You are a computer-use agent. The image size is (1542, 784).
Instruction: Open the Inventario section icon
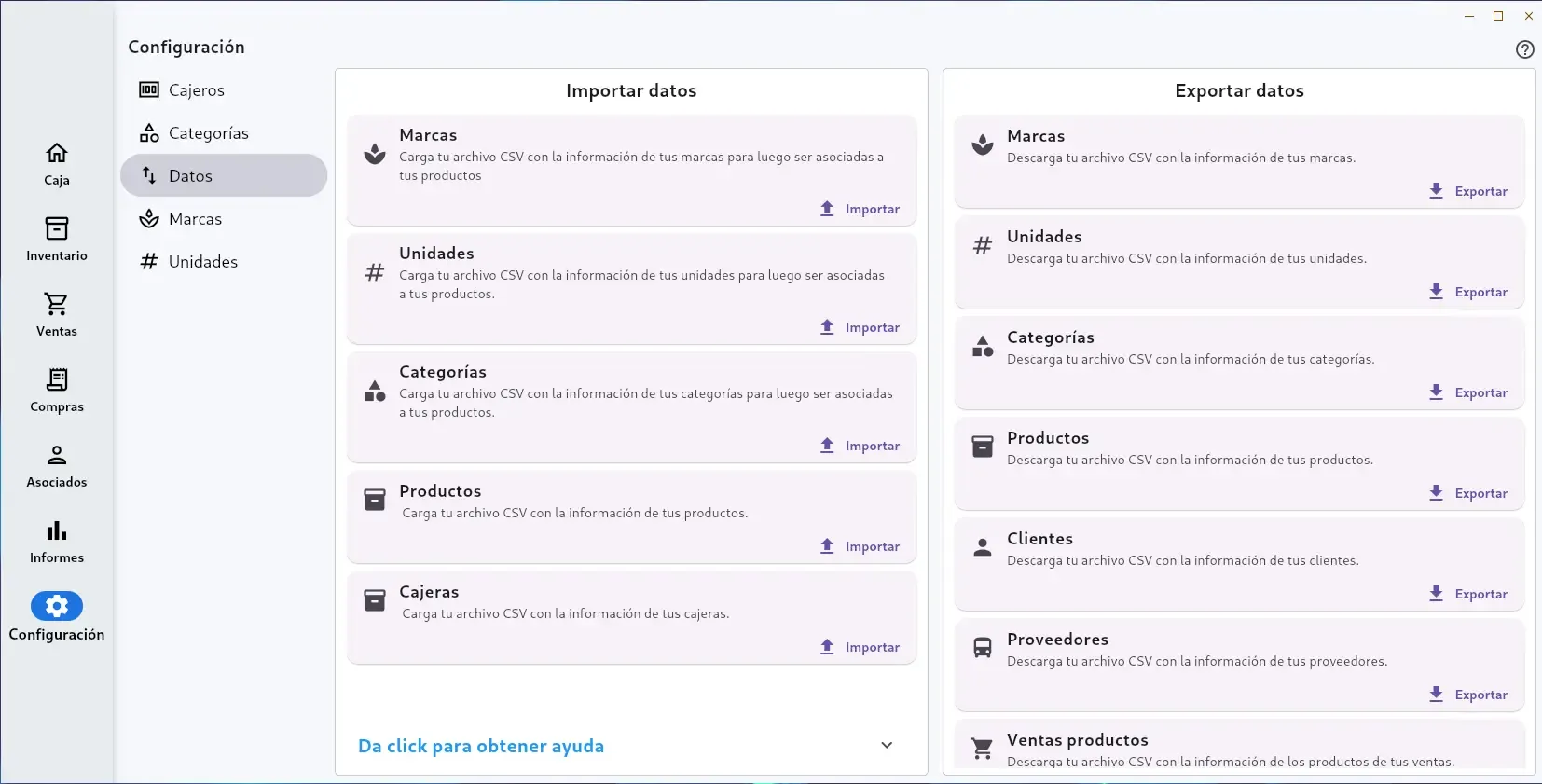pyautogui.click(x=57, y=228)
